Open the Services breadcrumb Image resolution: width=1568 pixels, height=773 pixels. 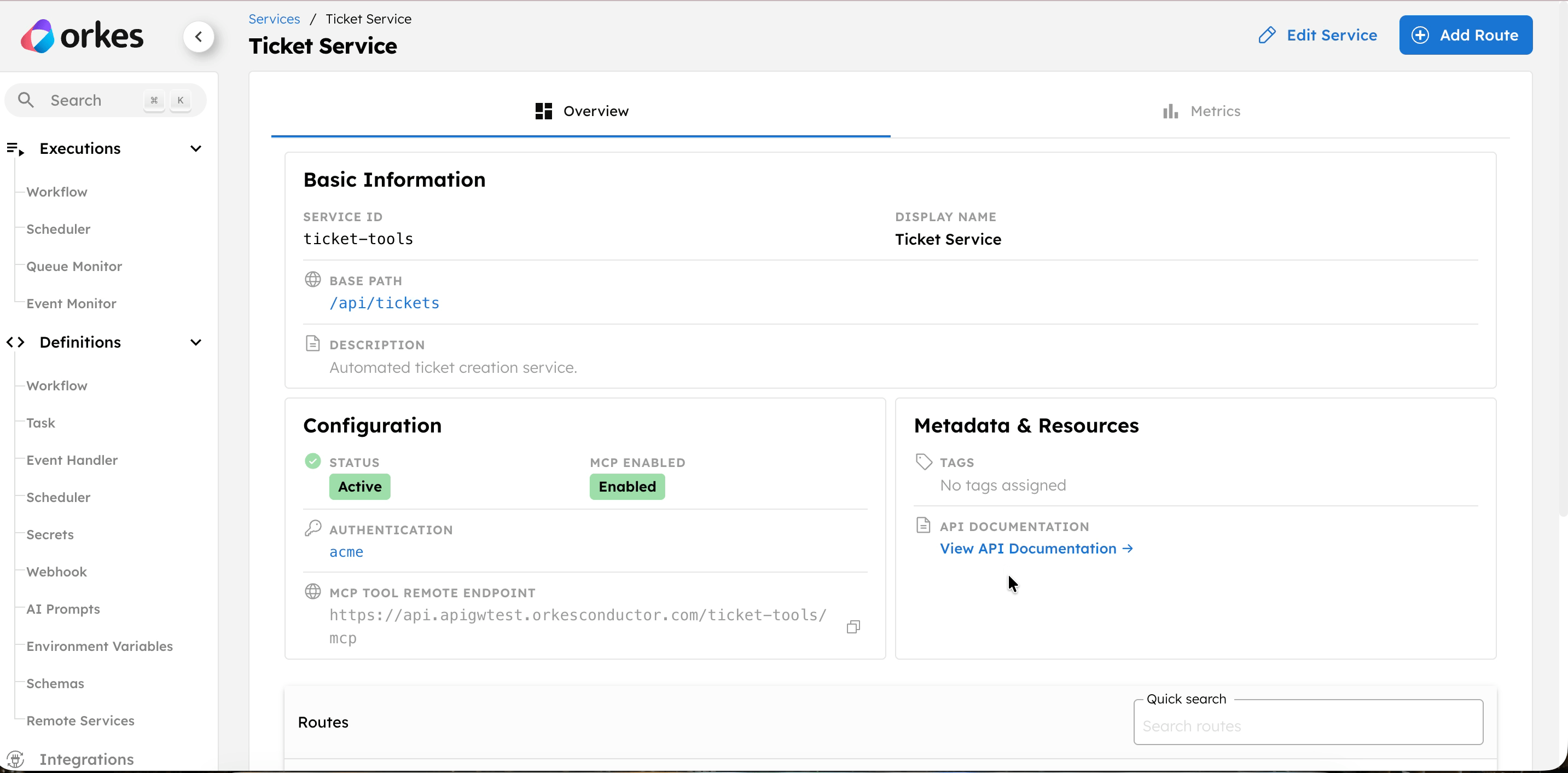[274, 18]
